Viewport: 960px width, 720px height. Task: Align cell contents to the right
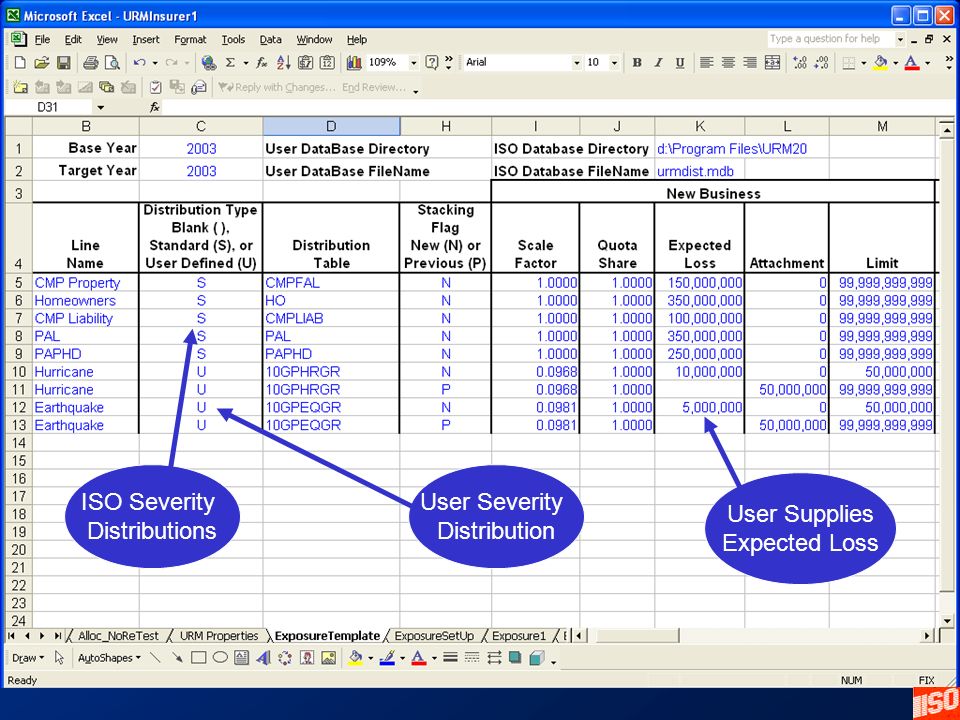click(750, 62)
